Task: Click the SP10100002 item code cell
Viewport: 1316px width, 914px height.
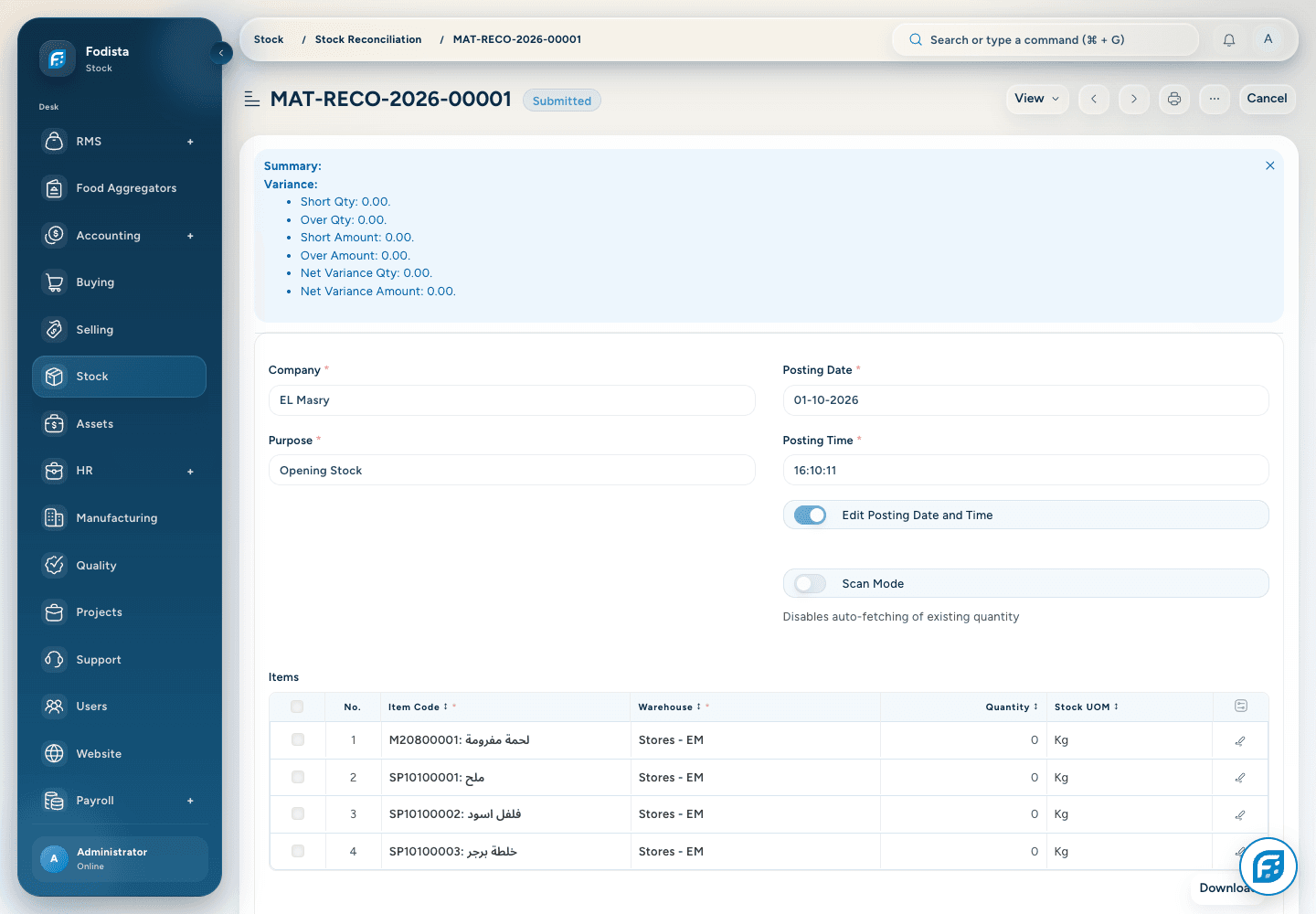Action: [x=505, y=814]
